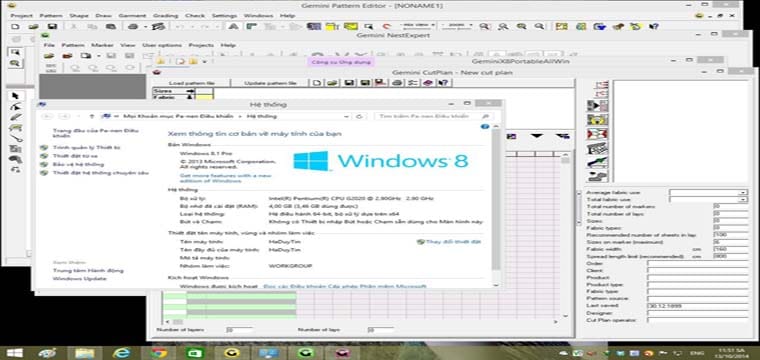The width and height of the screenshot is (760, 360).
Task: Select the letter A text tool in Pattern Editor
Action: [233, 27]
